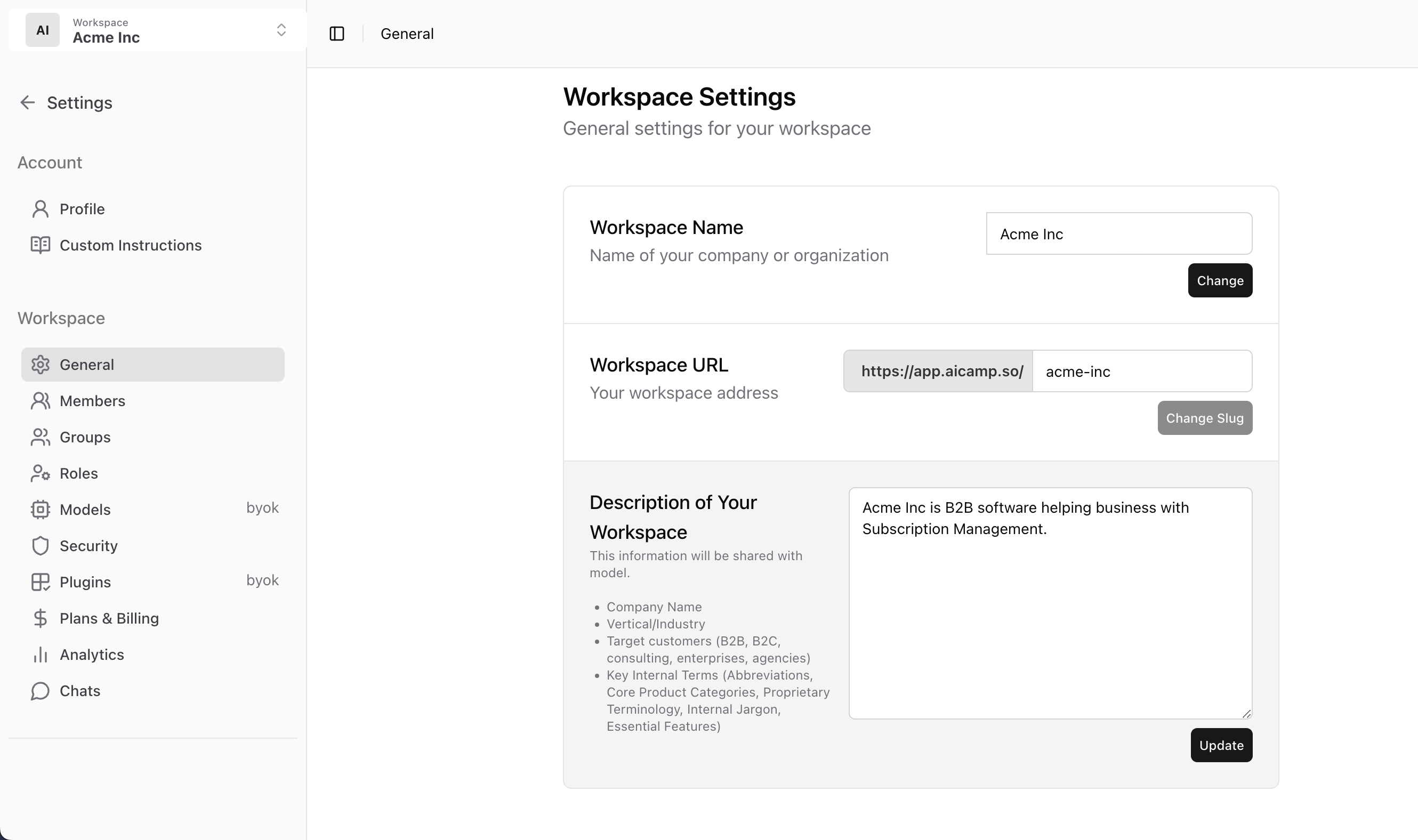Go to Roles settings
Viewport: 1418px width, 840px height.
[79, 473]
